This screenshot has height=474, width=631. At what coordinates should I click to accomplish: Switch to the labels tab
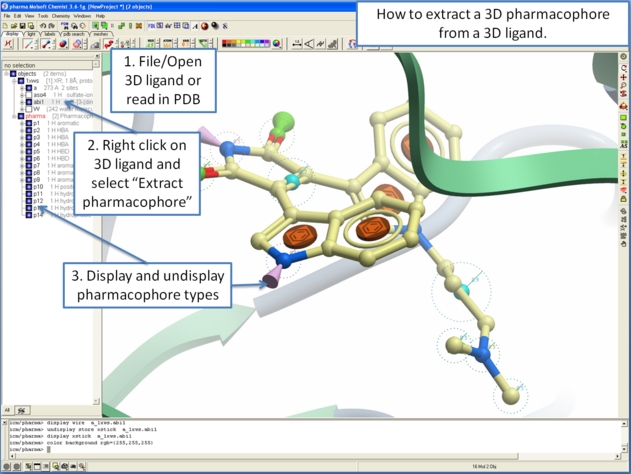(49, 34)
